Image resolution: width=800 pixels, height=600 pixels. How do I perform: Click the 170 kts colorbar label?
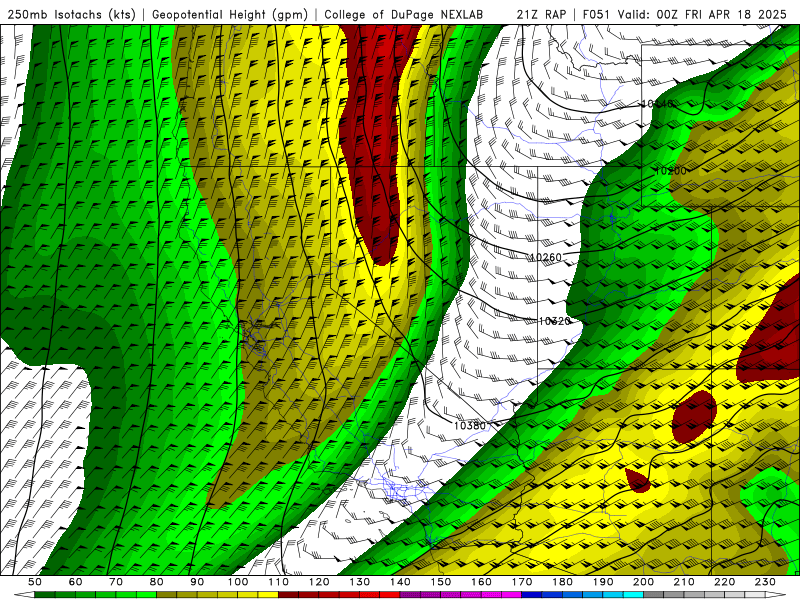(x=522, y=582)
